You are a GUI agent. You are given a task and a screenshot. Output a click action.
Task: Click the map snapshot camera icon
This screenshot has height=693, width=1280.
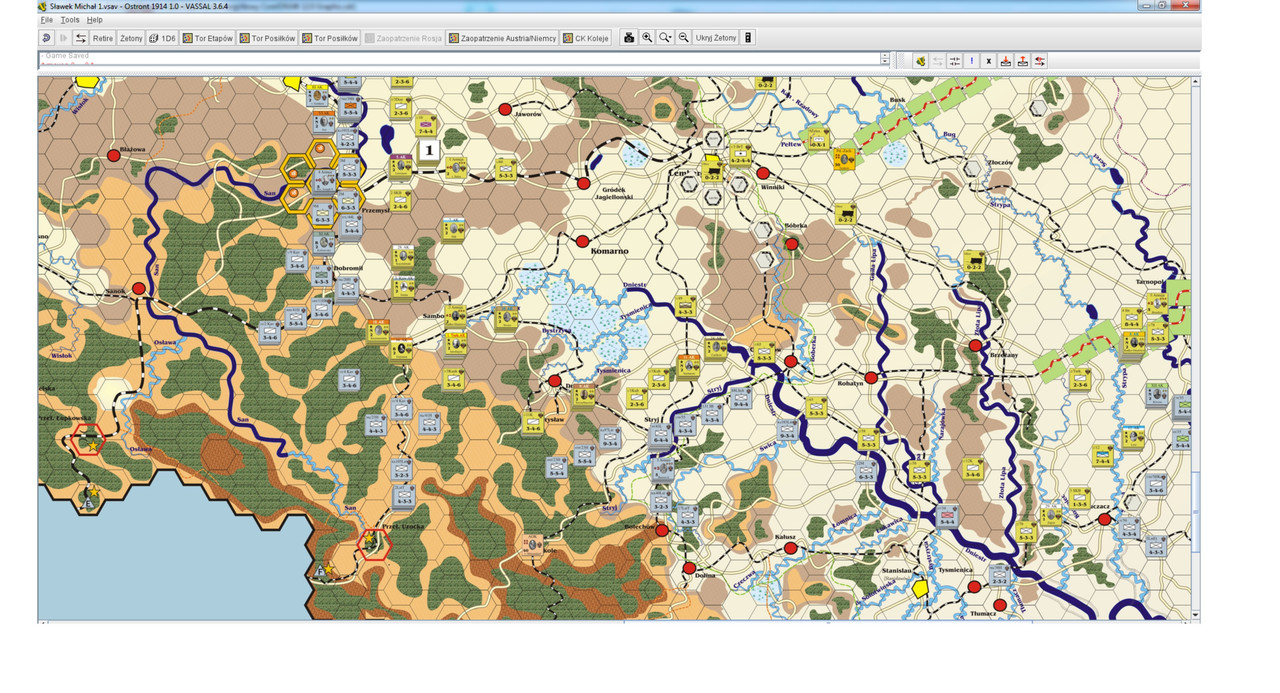click(x=629, y=38)
